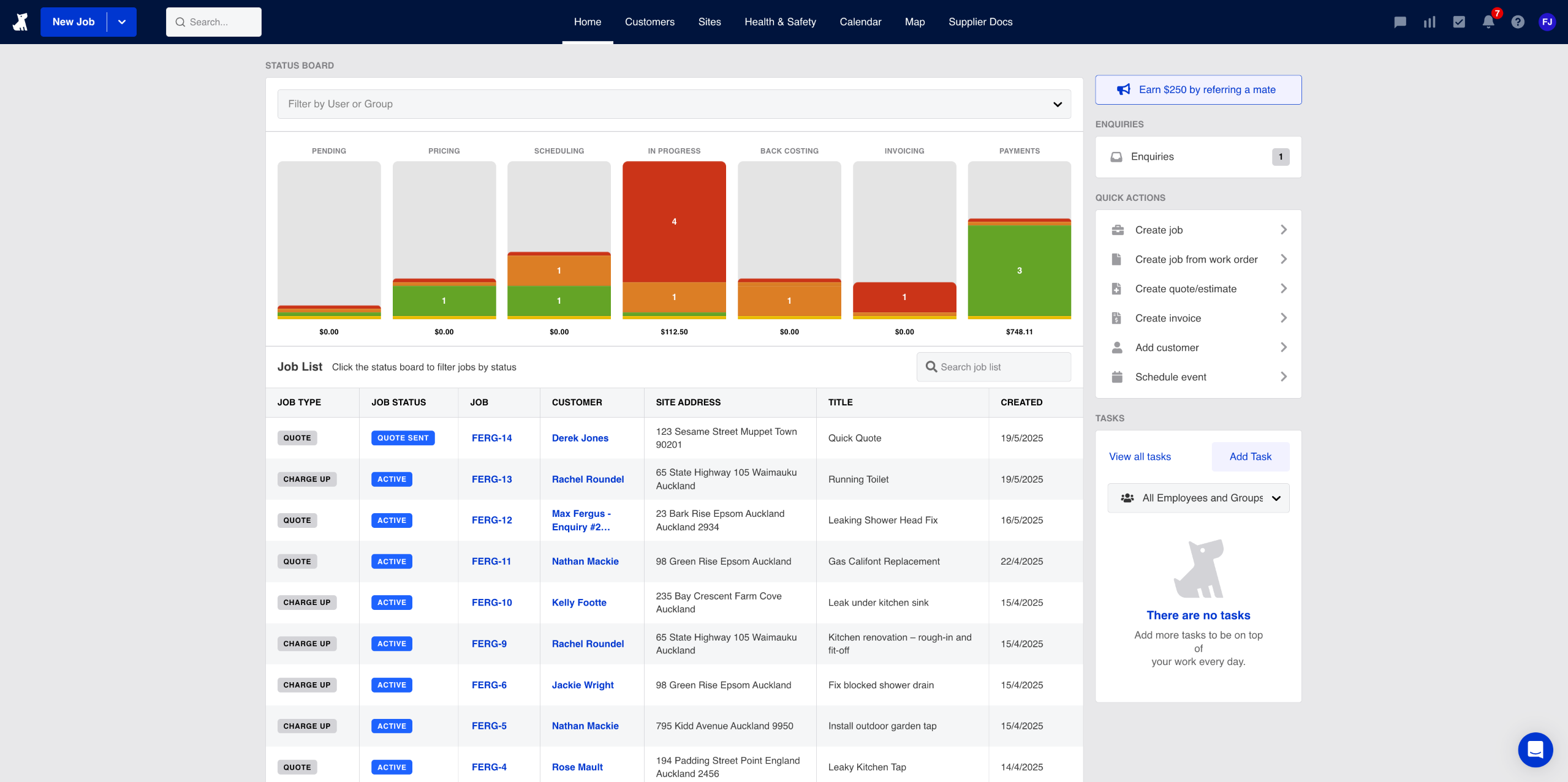Open the live chat bubble widget
Screen dimensions: 1568x782
[x=1535, y=750]
